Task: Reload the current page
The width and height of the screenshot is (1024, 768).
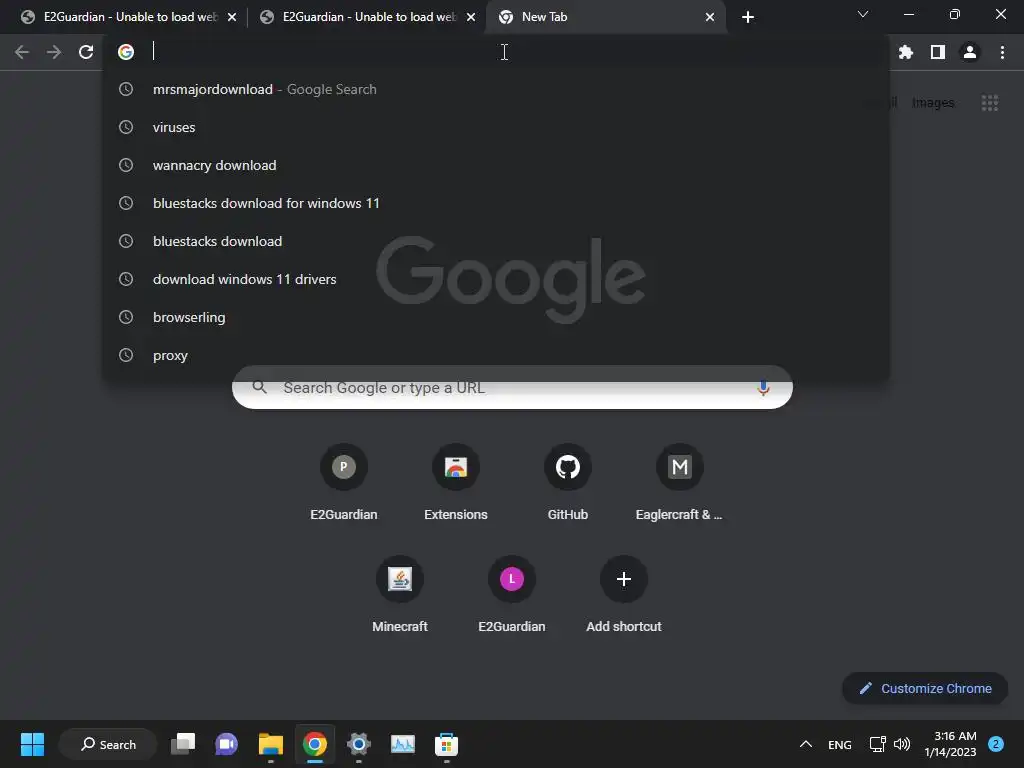Action: pos(86,52)
